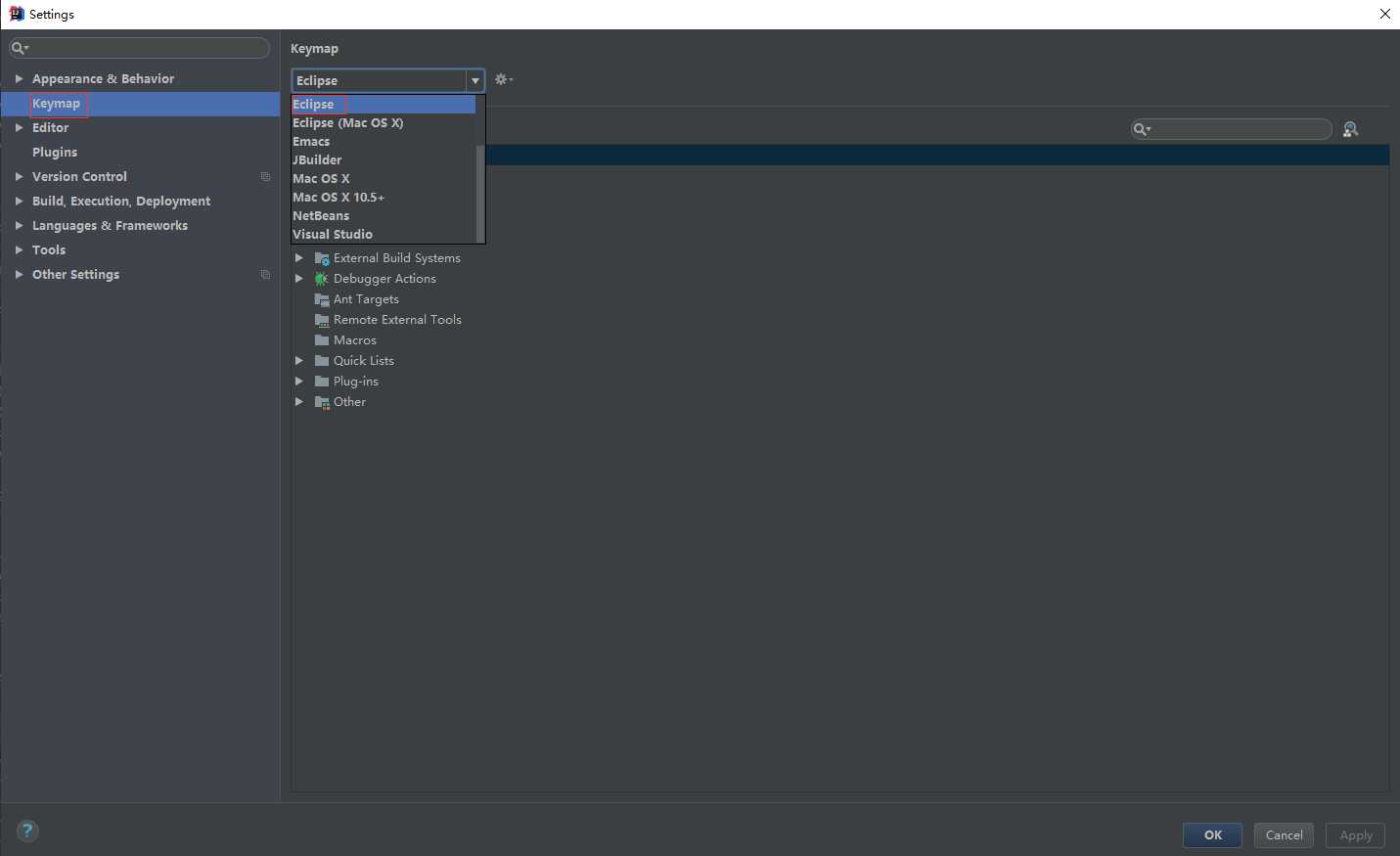Expand the Quick Lists node

[x=299, y=361]
